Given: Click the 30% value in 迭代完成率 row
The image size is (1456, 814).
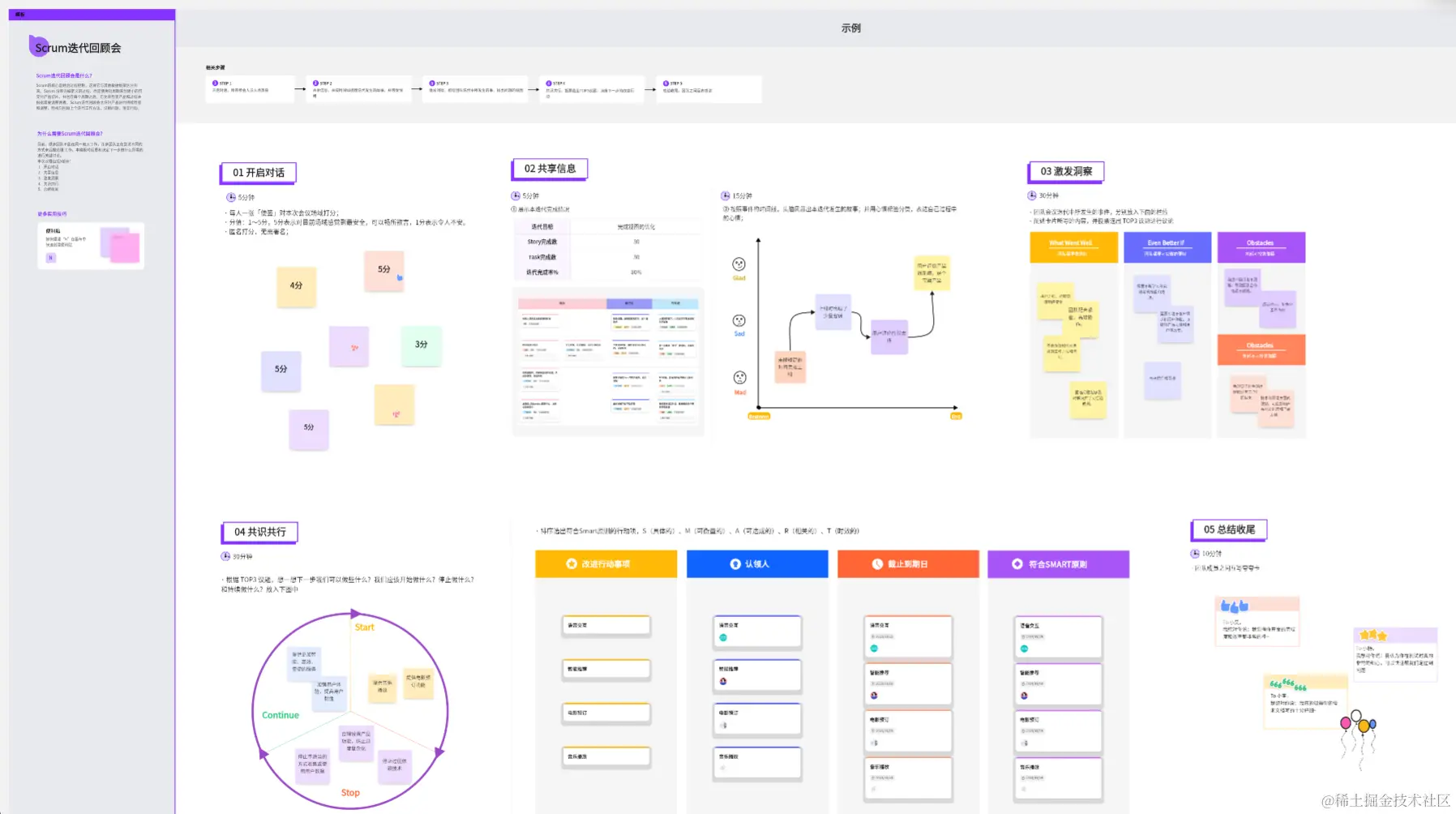Looking at the screenshot, I should 636,272.
